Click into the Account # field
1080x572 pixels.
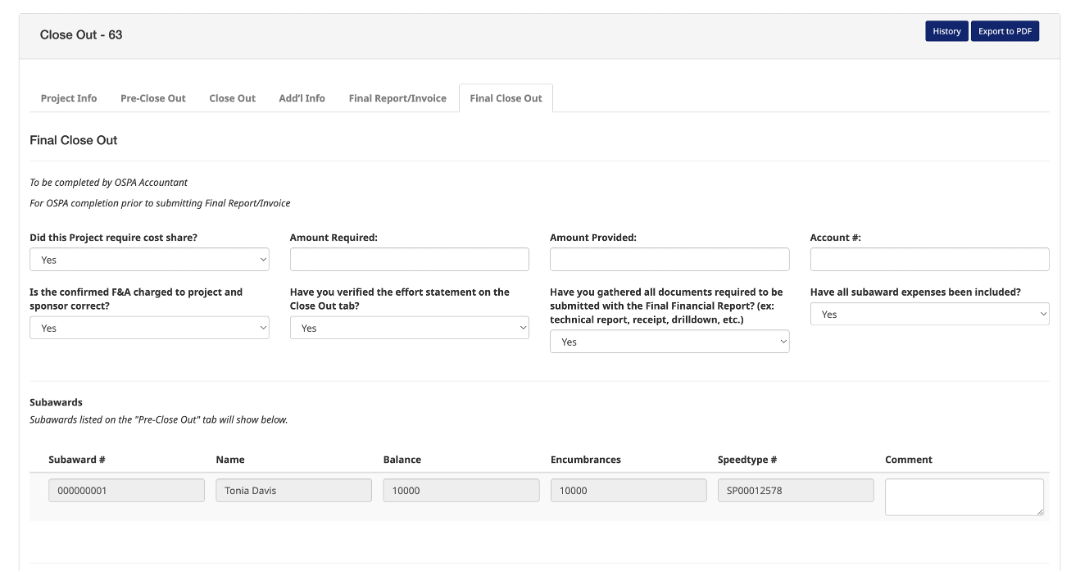(929, 260)
